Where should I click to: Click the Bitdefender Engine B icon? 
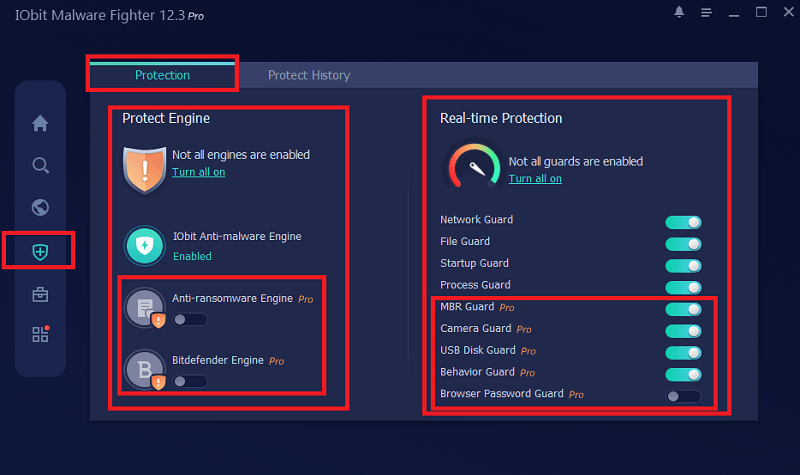[x=145, y=369]
